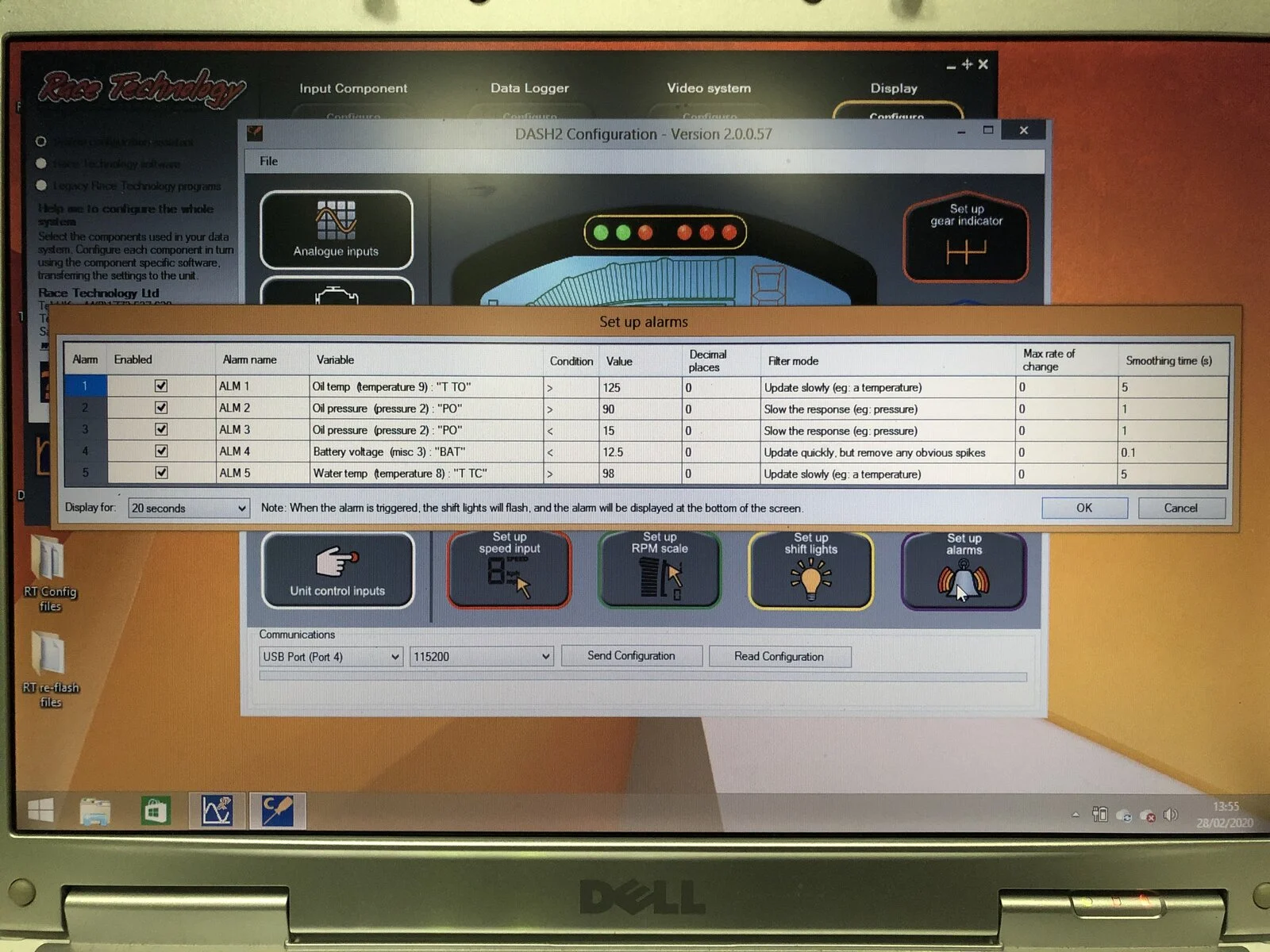1270x952 pixels.
Task: Open the Set up alarms bell icon
Action: tap(964, 571)
